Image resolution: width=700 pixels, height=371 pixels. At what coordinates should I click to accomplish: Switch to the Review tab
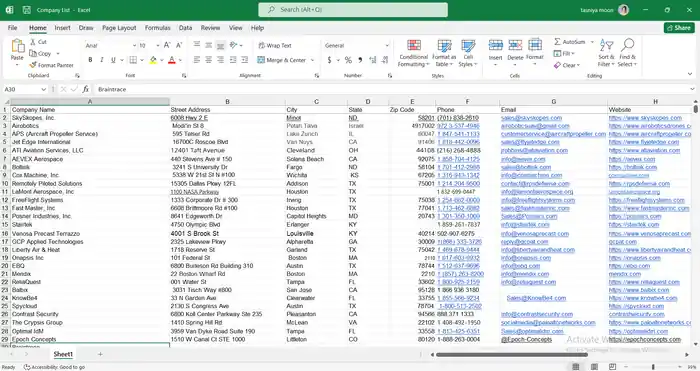210,28
